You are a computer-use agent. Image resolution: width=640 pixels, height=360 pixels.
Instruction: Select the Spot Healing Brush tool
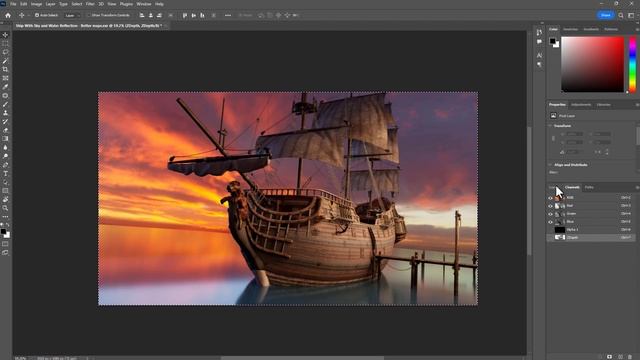[5, 96]
